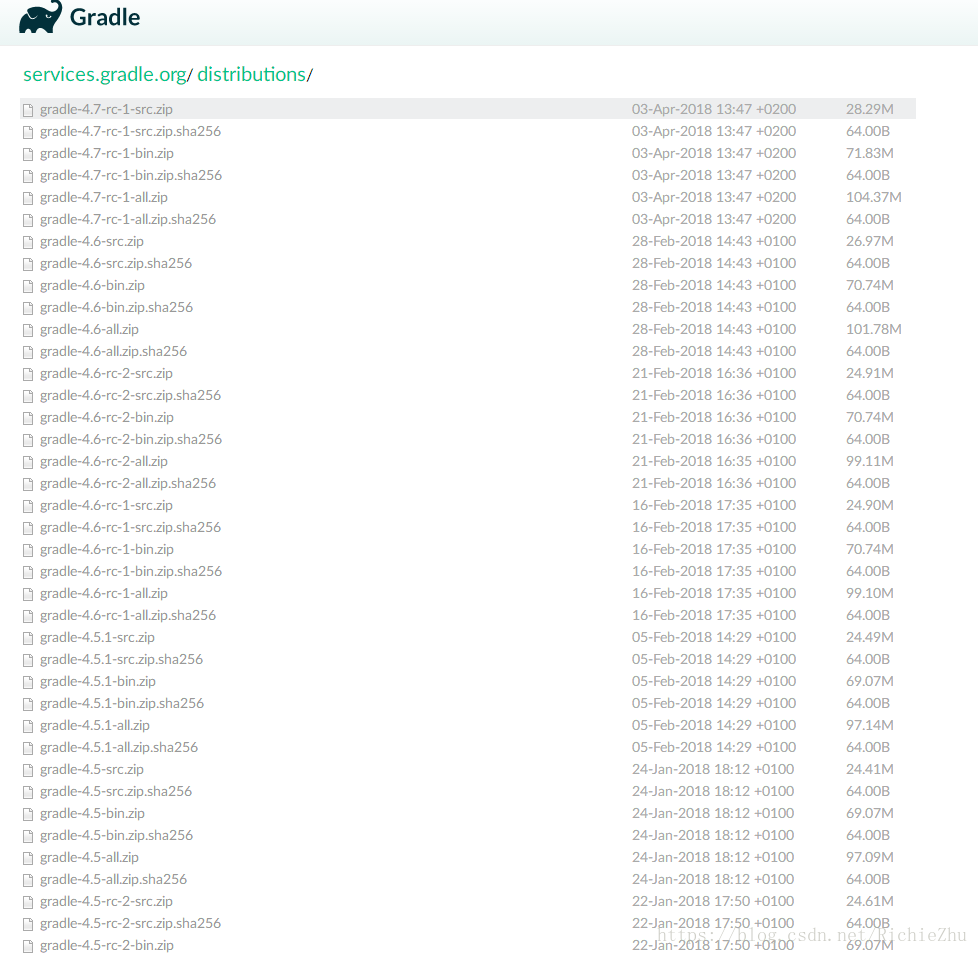Open the distributions breadcrumb link
978x955 pixels.
pos(251,74)
